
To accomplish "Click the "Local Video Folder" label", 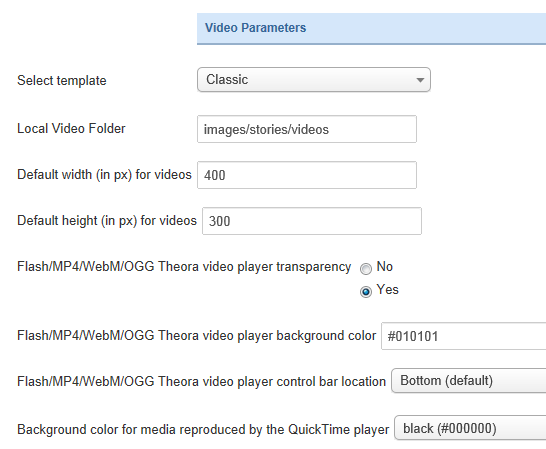I will pos(71,129).
